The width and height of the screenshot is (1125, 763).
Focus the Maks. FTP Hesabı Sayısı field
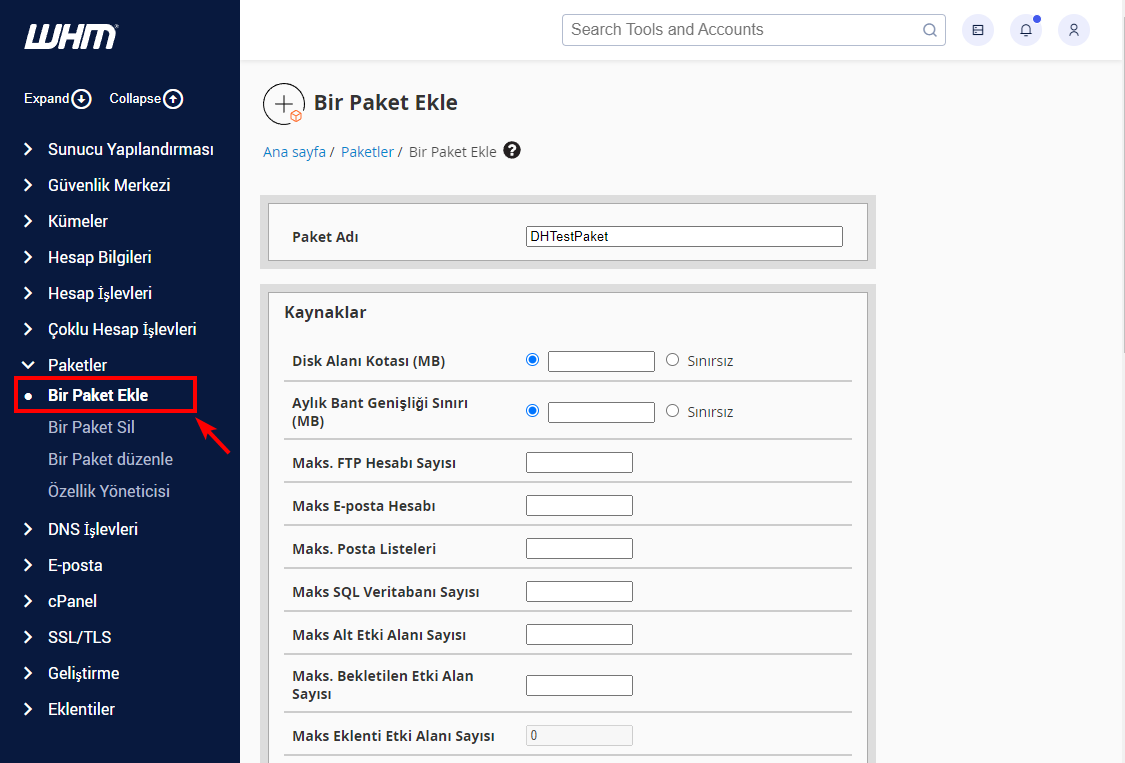coord(579,463)
